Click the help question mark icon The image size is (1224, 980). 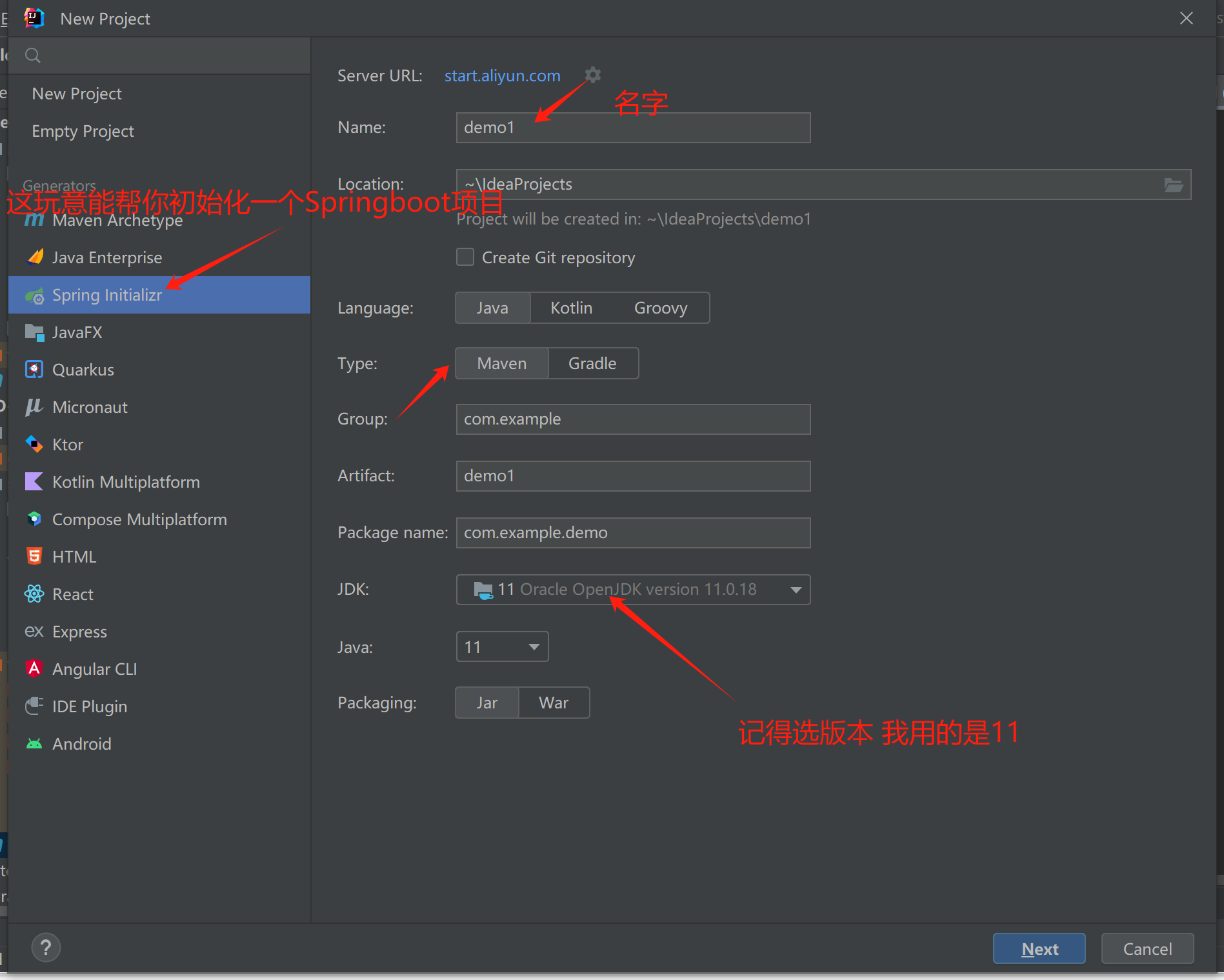point(45,947)
